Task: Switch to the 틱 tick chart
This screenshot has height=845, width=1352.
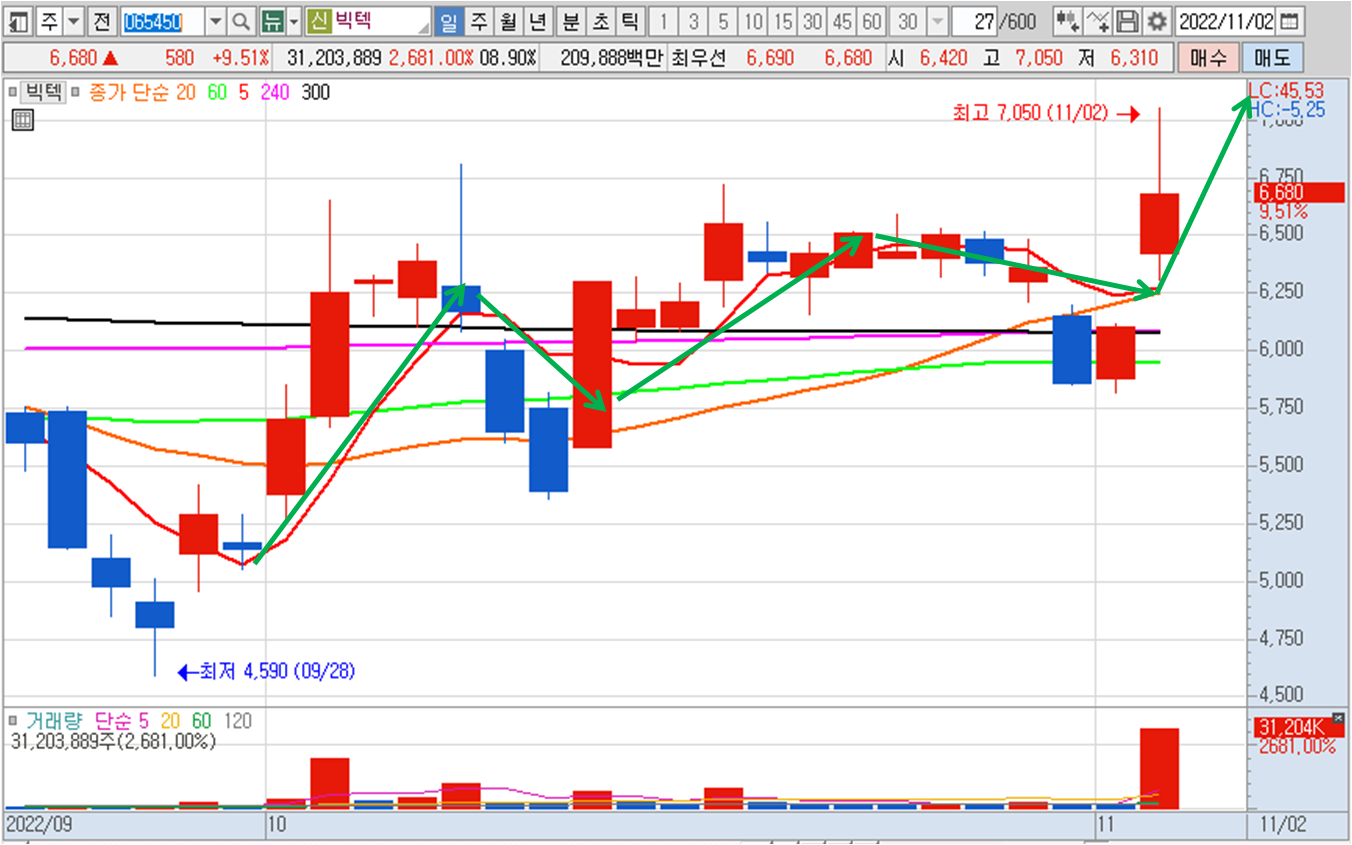Action: coord(629,21)
